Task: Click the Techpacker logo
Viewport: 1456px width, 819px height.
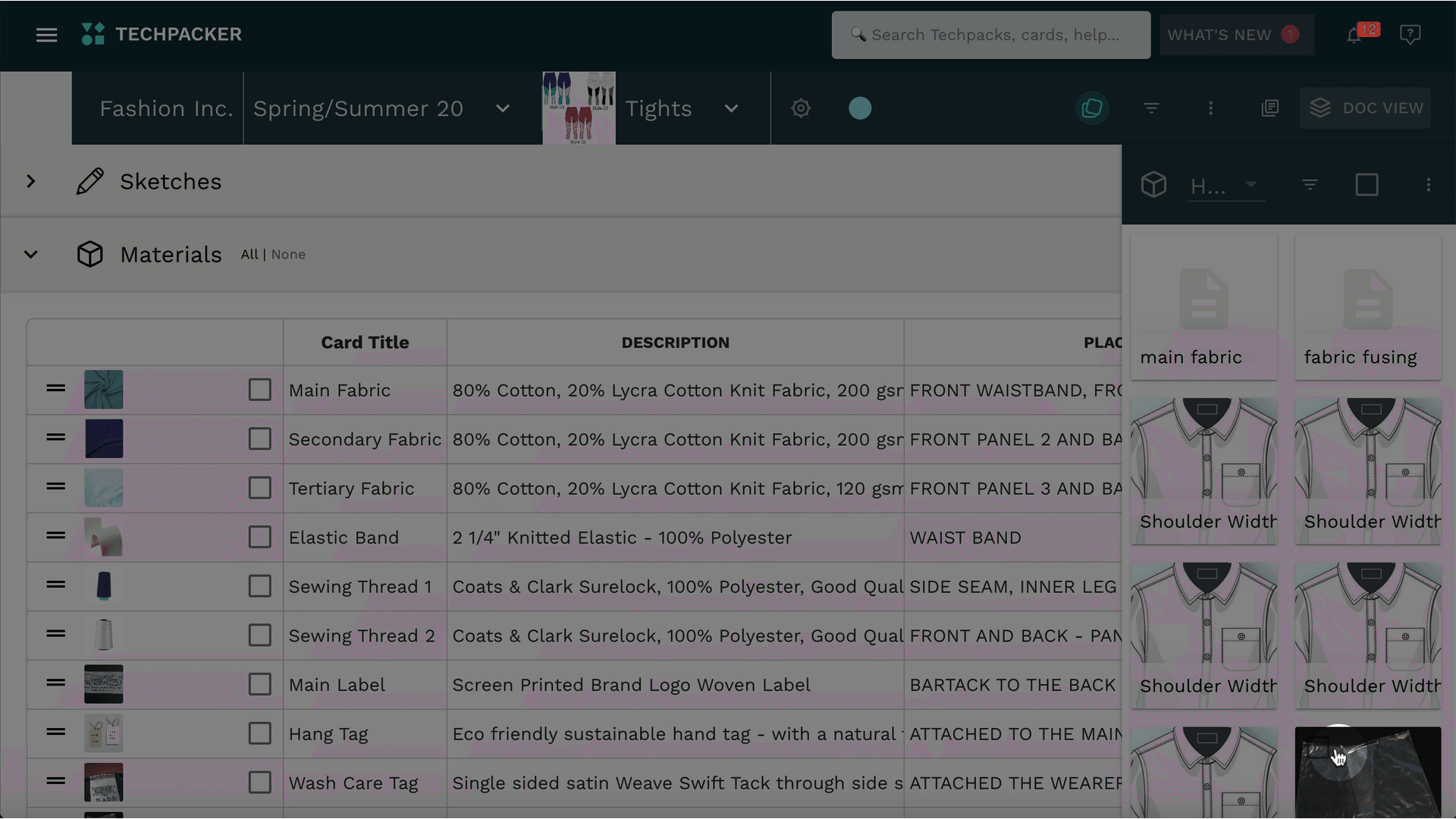Action: click(x=162, y=34)
